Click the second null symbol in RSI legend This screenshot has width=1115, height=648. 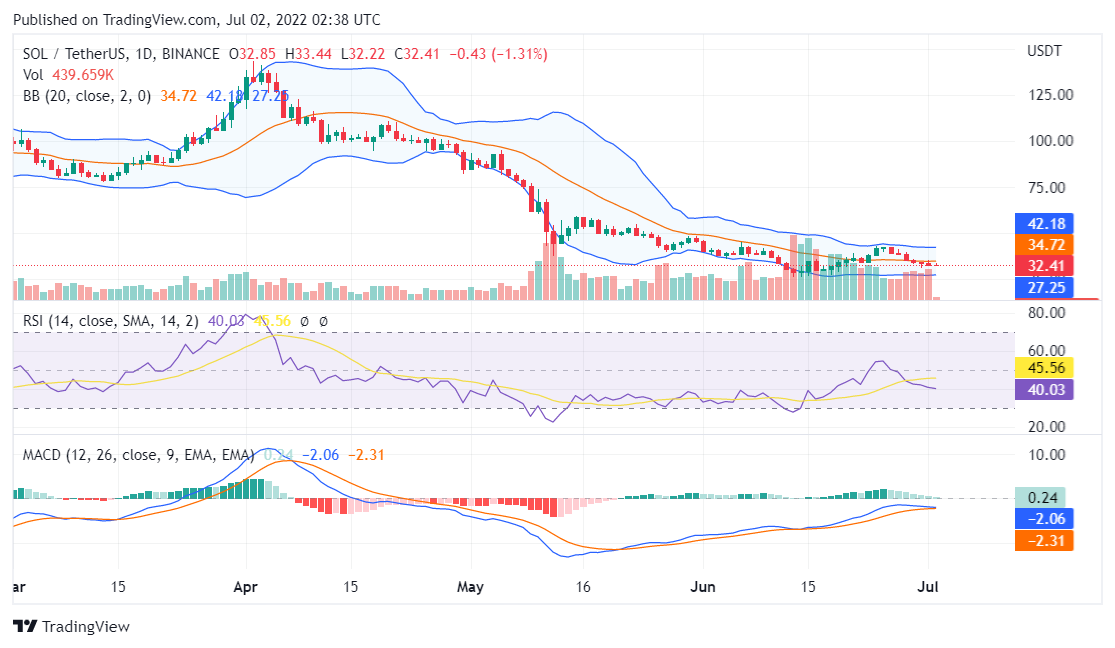click(323, 321)
